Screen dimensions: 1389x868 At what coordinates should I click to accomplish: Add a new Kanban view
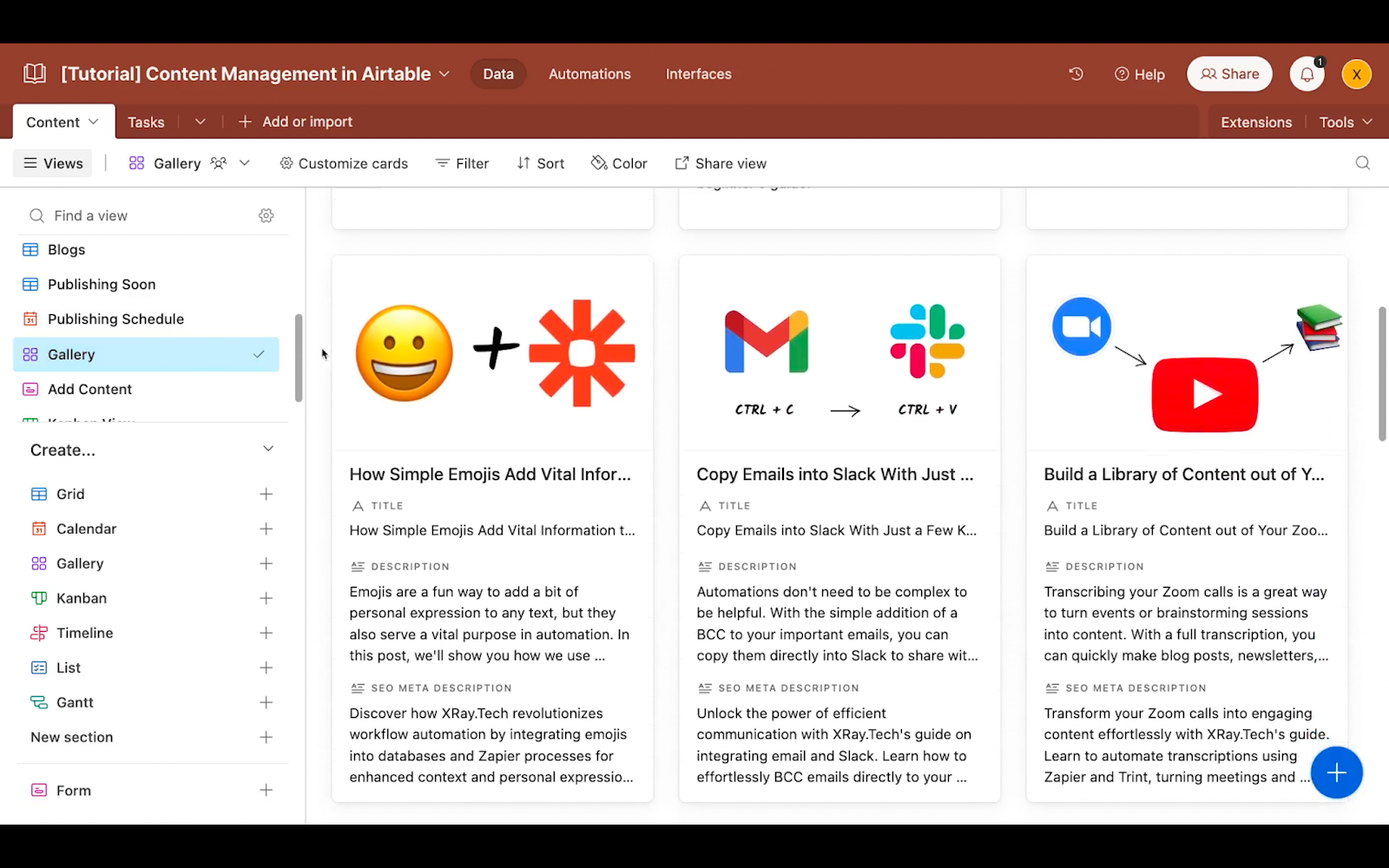pyautogui.click(x=266, y=598)
